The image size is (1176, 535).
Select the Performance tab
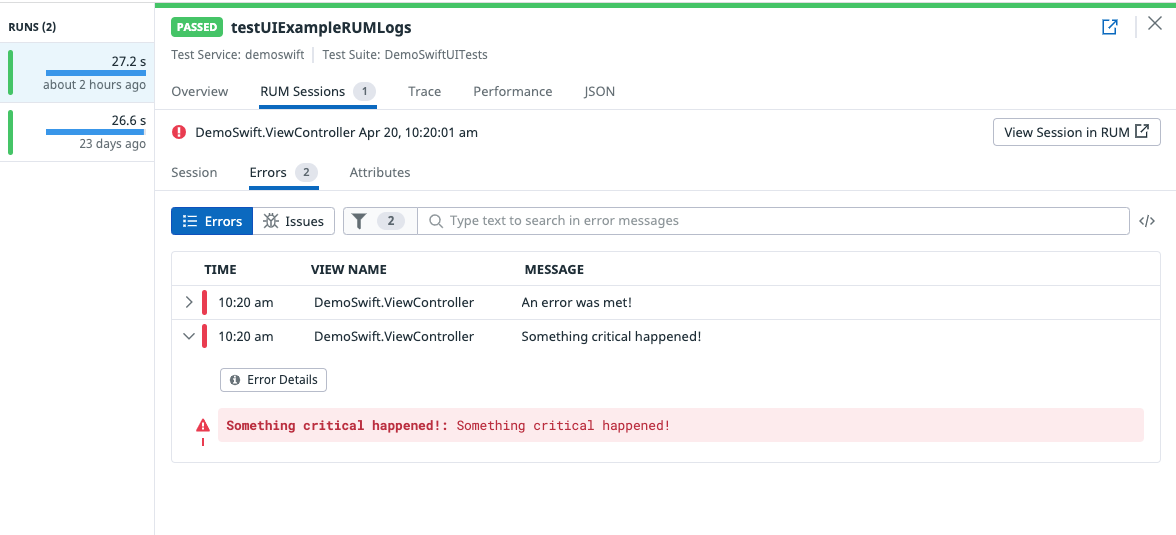512,91
